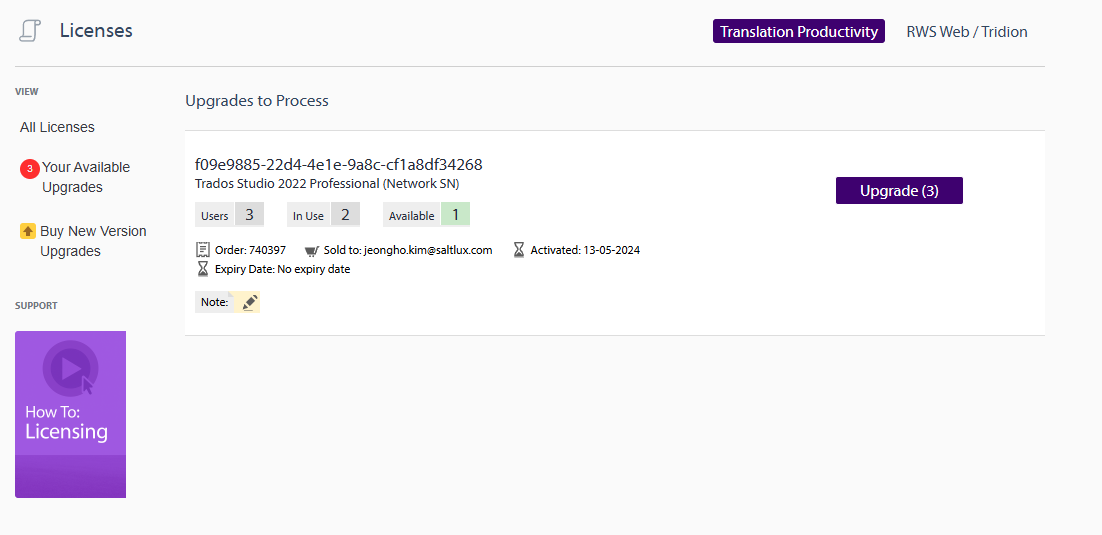Click Expiry Date: No expiry date text
Image resolution: width=1102 pixels, height=535 pixels.
click(x=282, y=269)
